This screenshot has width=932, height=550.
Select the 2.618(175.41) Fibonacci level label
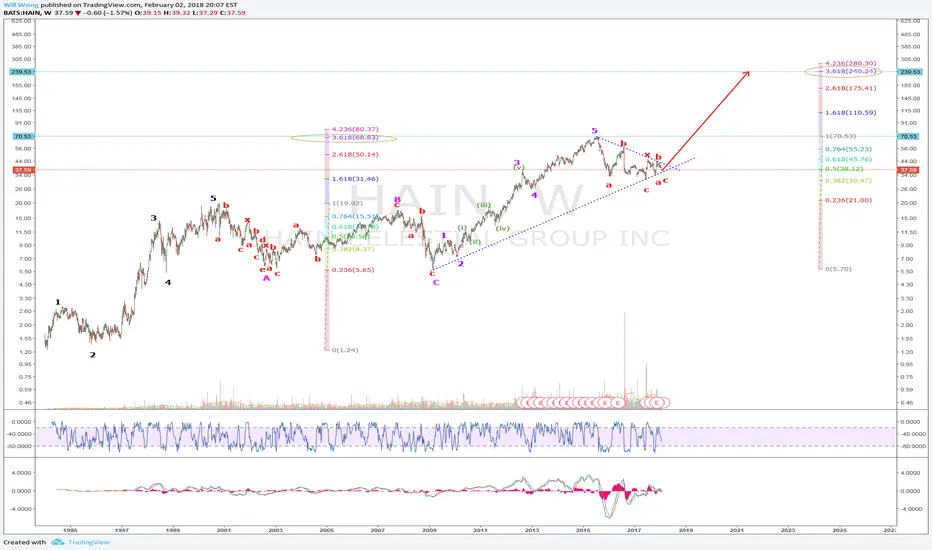(850, 88)
